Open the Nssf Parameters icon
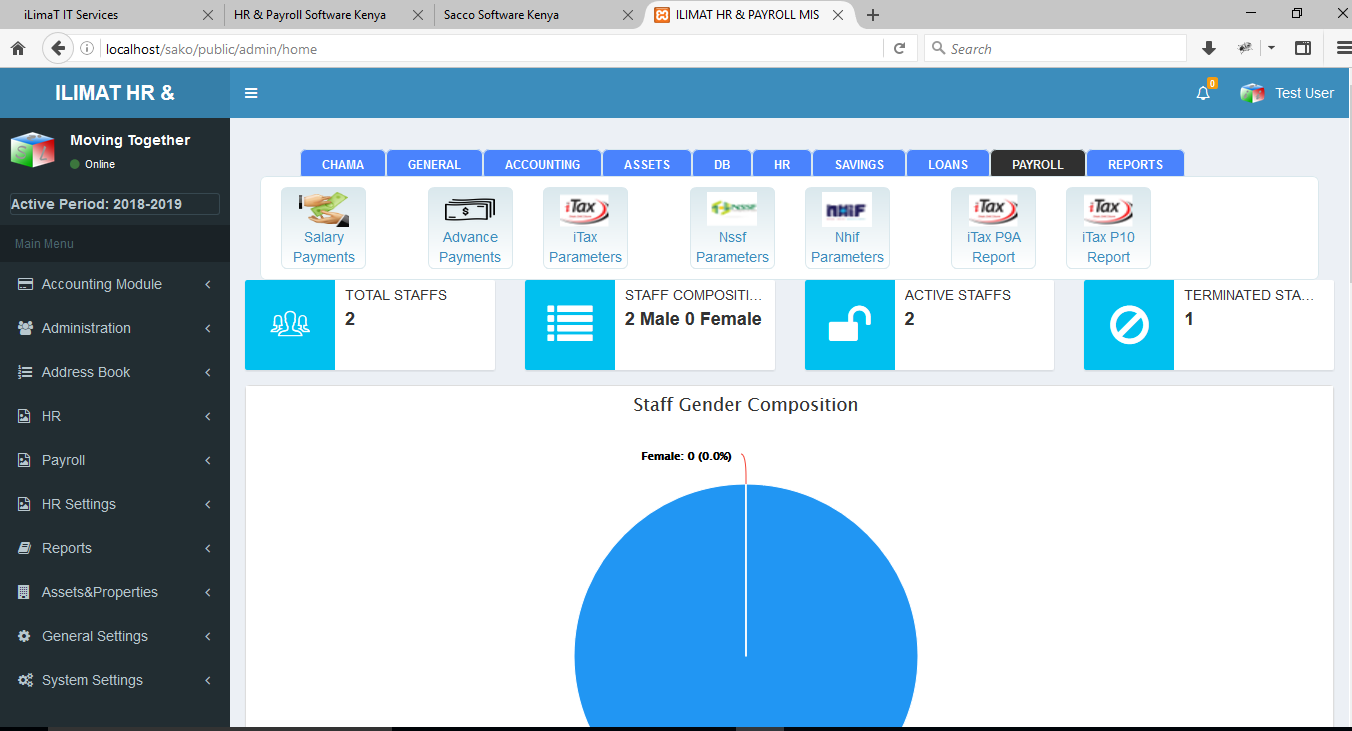 coord(732,228)
